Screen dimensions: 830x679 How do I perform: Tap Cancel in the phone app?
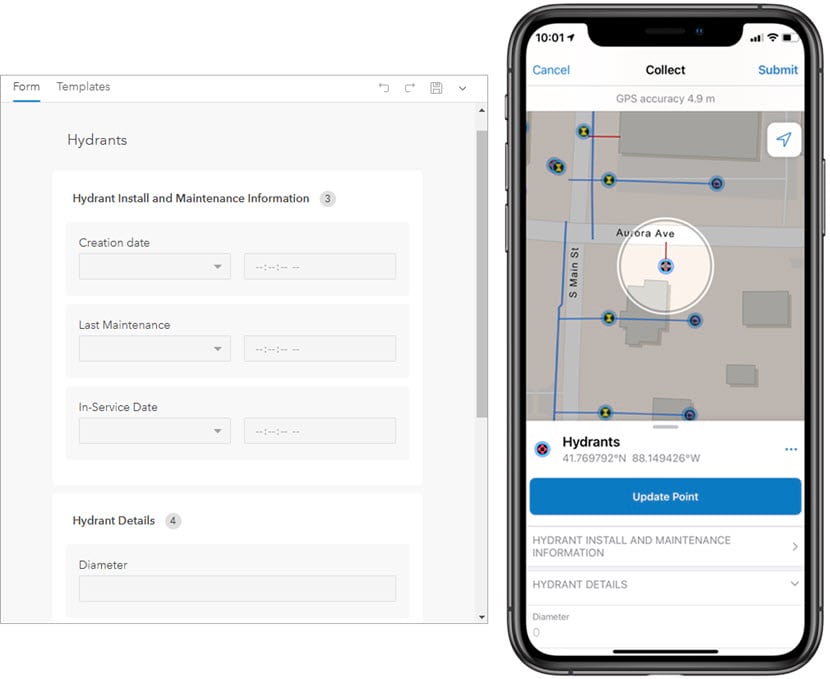pyautogui.click(x=551, y=70)
